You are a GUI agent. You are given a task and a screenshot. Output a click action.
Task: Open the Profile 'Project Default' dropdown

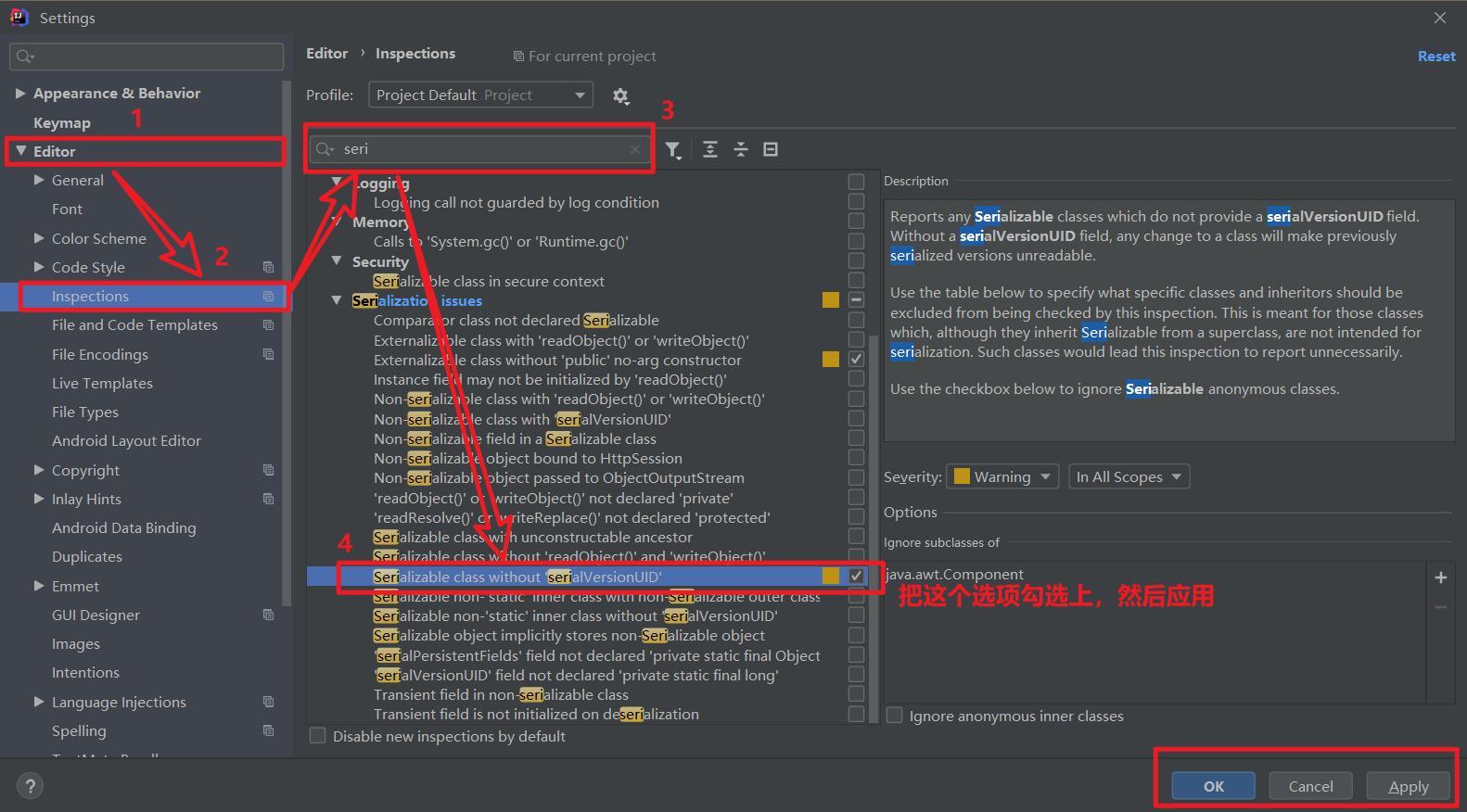click(x=480, y=95)
